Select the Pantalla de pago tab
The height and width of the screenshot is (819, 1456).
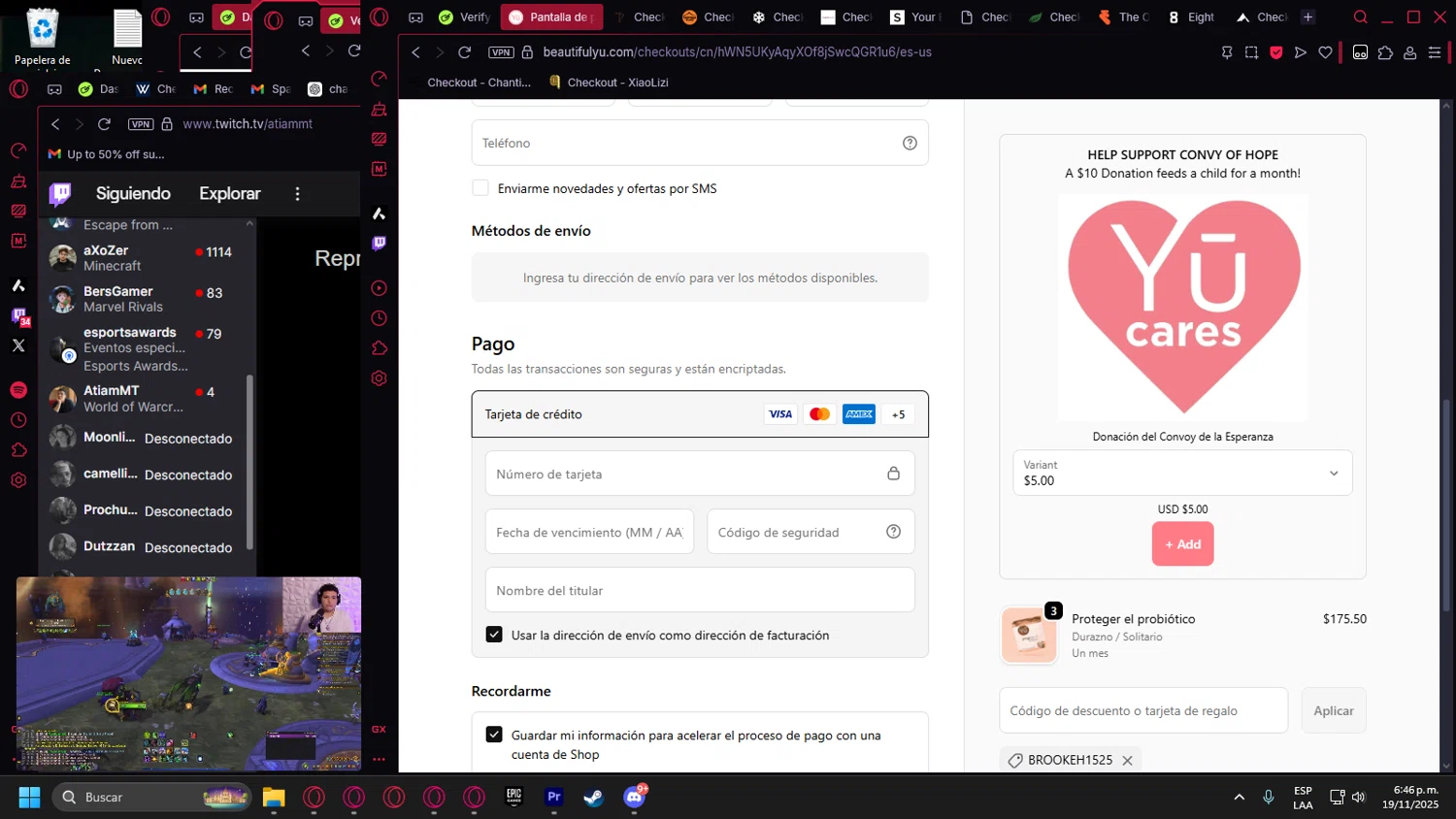pos(551,17)
